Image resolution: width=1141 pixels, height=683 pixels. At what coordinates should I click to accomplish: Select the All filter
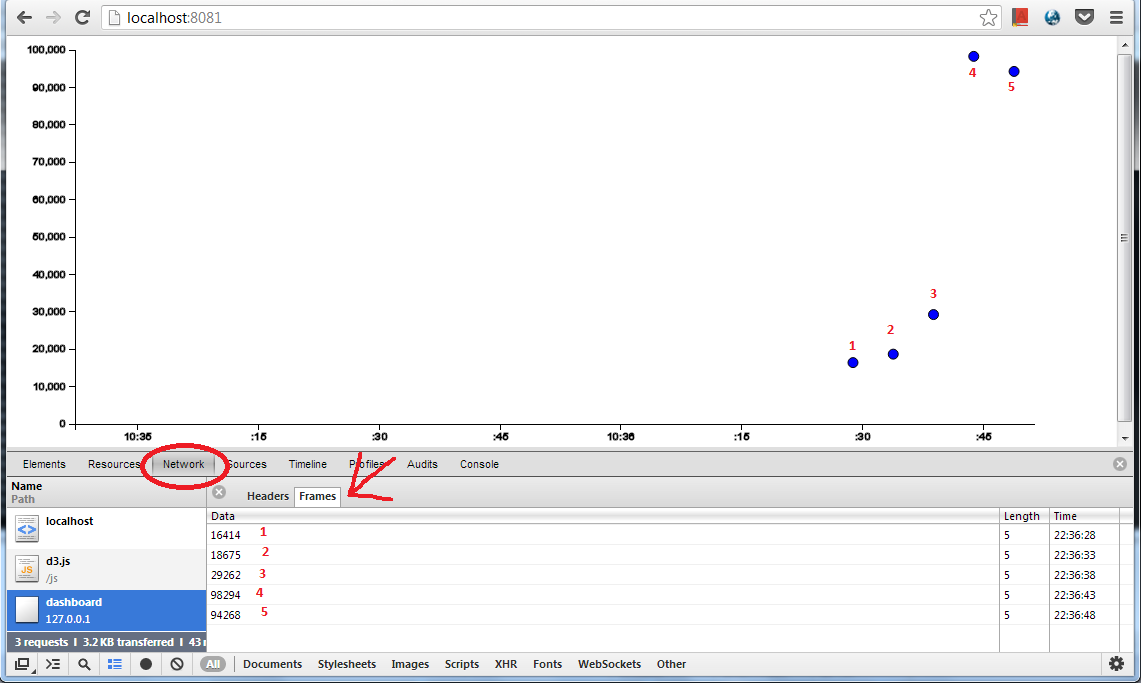pos(212,664)
